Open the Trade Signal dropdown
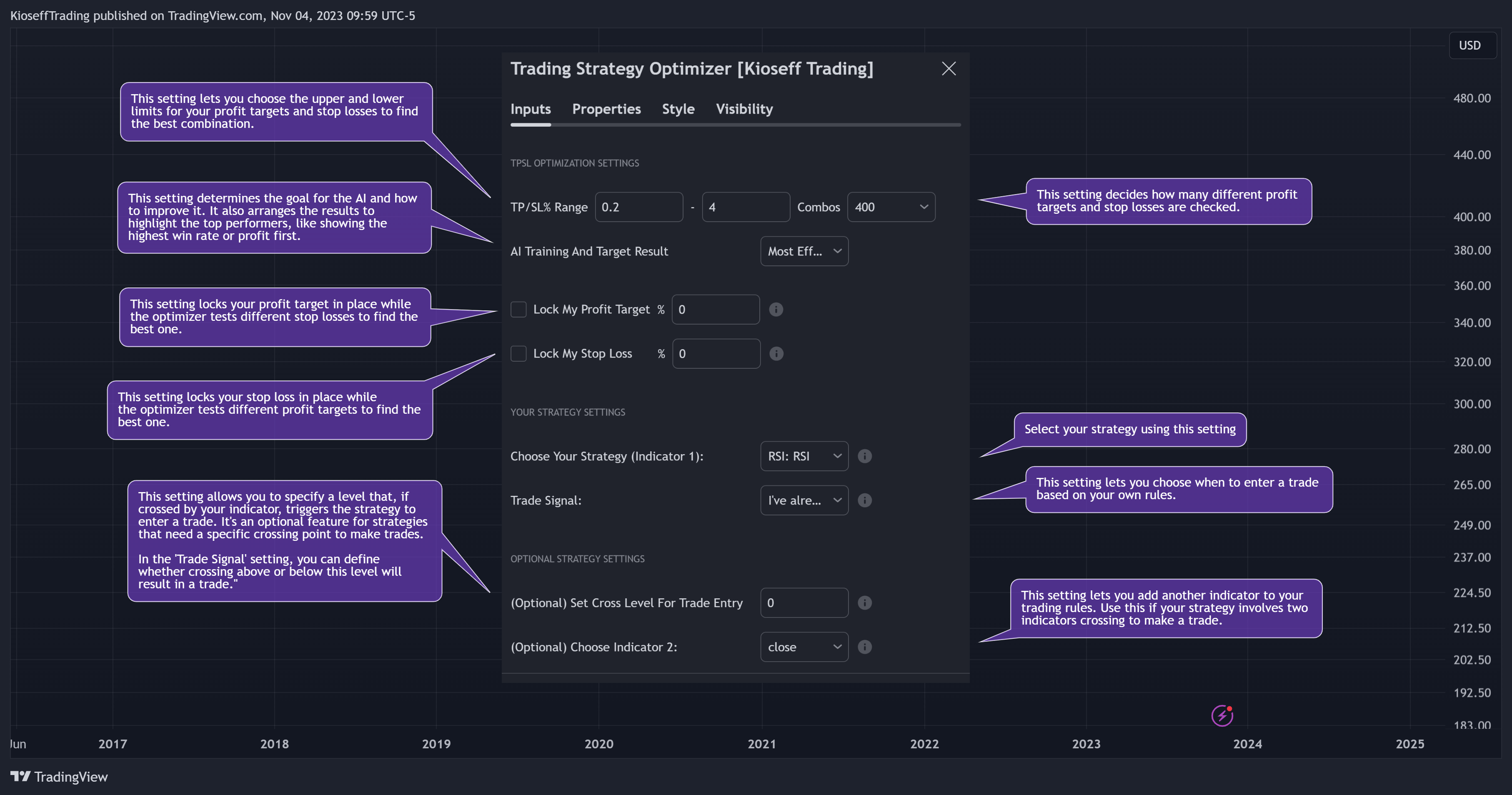Viewport: 1512px width, 795px height. [804, 500]
